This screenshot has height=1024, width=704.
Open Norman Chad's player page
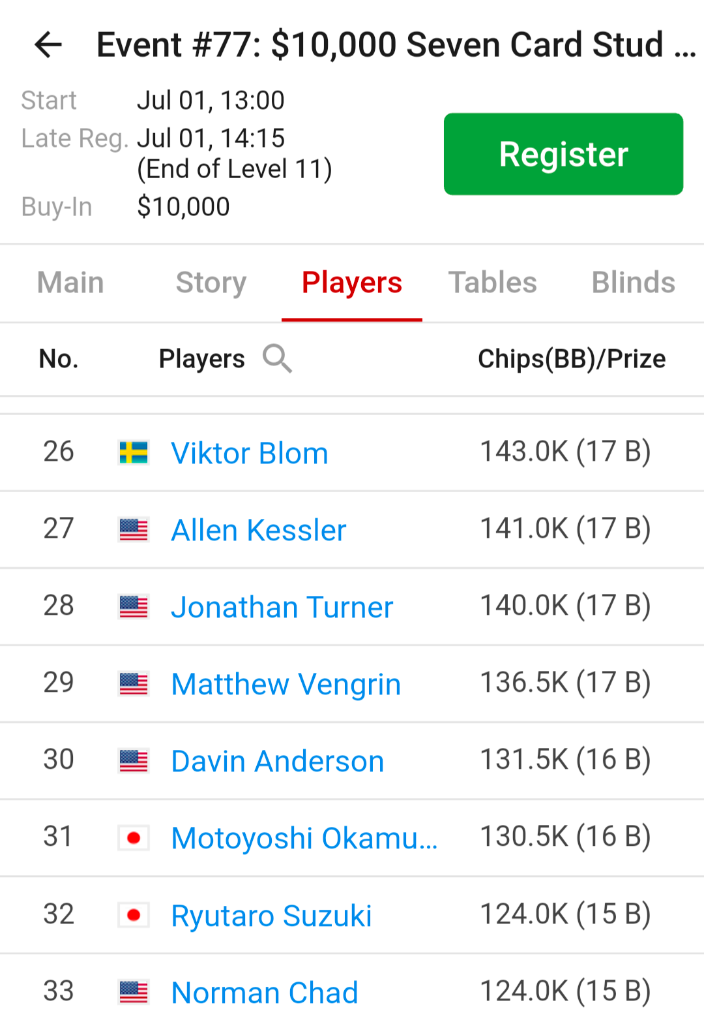click(264, 992)
